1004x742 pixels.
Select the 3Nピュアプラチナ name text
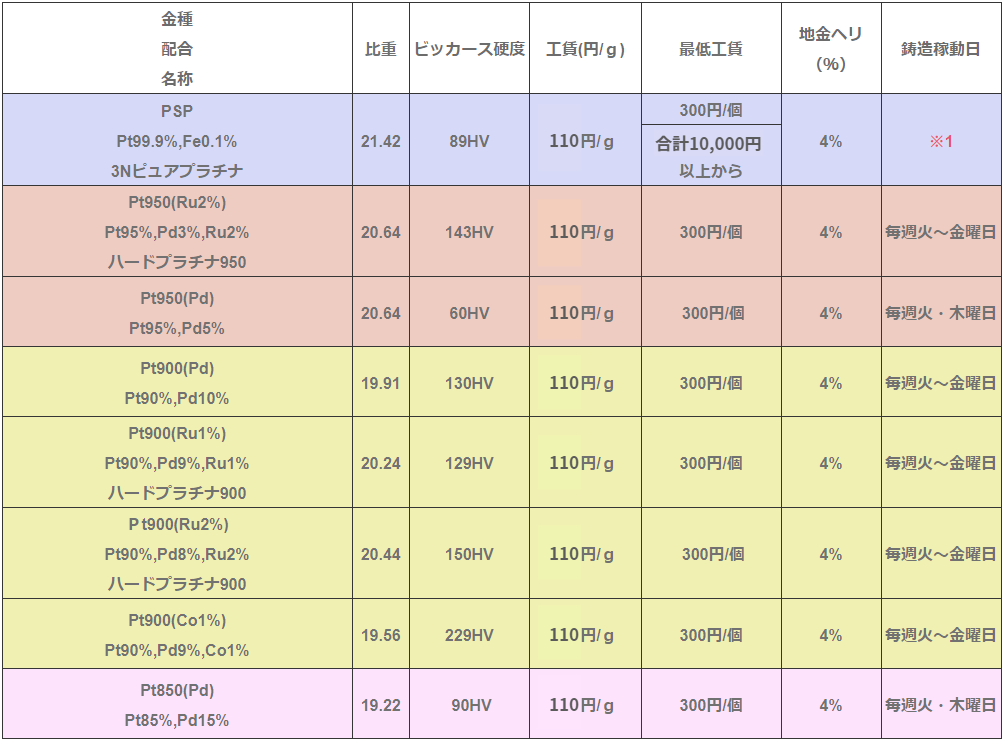click(x=177, y=171)
